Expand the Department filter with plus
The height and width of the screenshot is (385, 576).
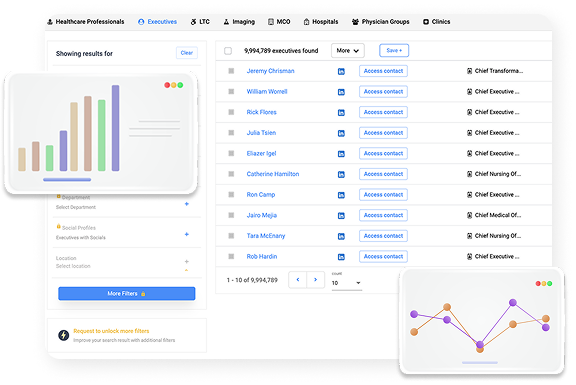coord(187,204)
